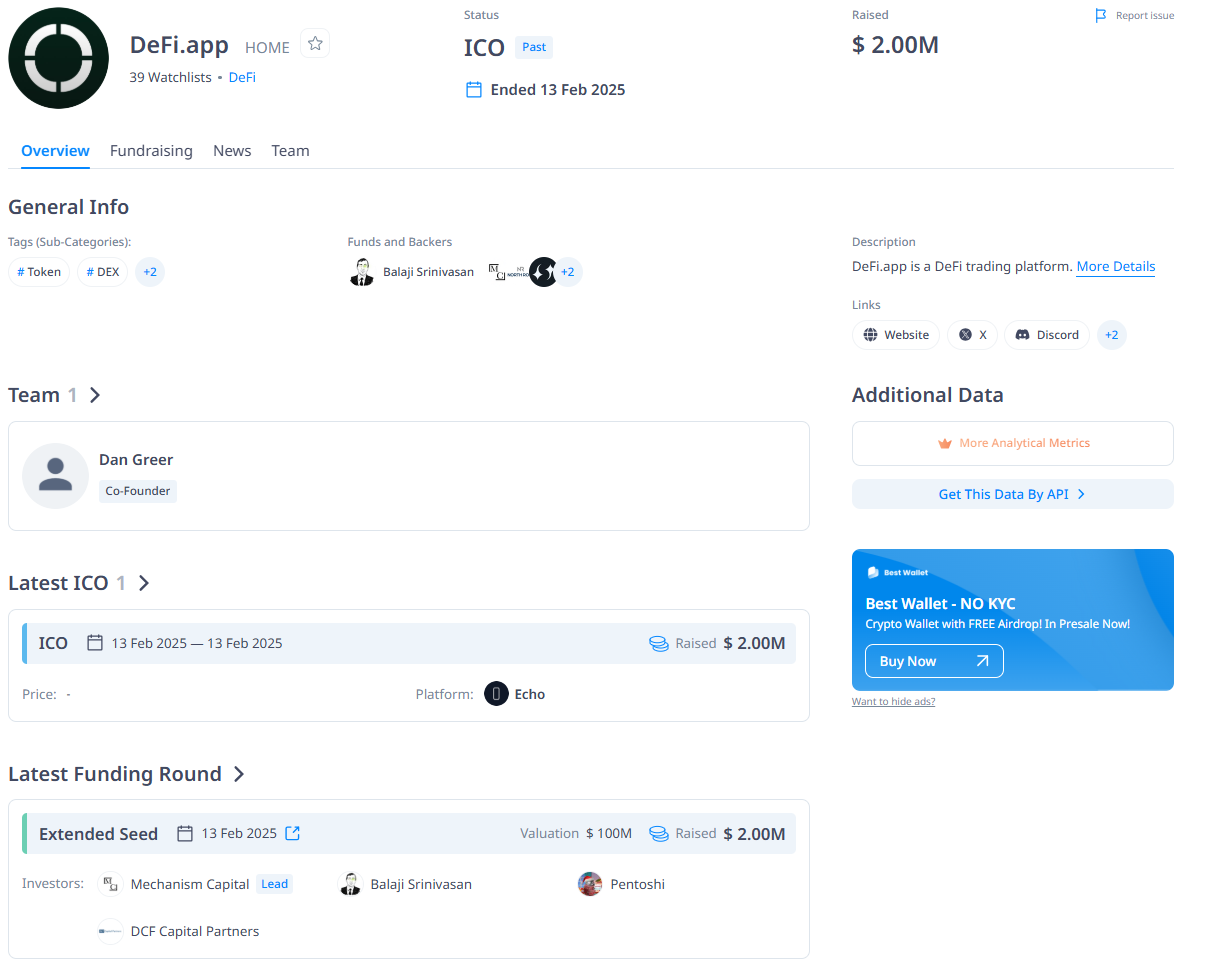This screenshot has width=1216, height=960.
Task: Click the dark star logo in Funds and Backers
Action: click(544, 272)
